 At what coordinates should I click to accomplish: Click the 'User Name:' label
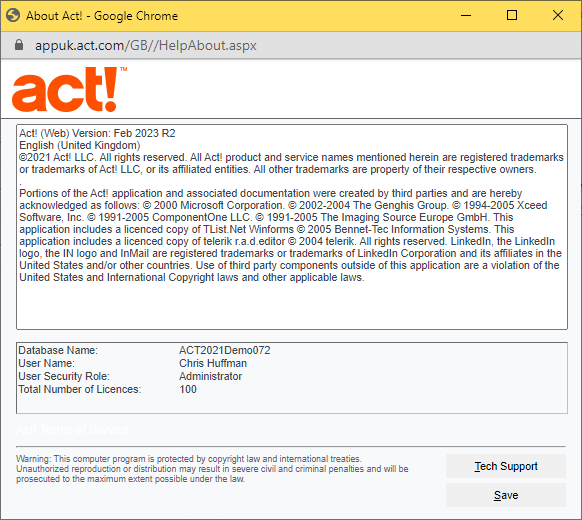(46, 363)
